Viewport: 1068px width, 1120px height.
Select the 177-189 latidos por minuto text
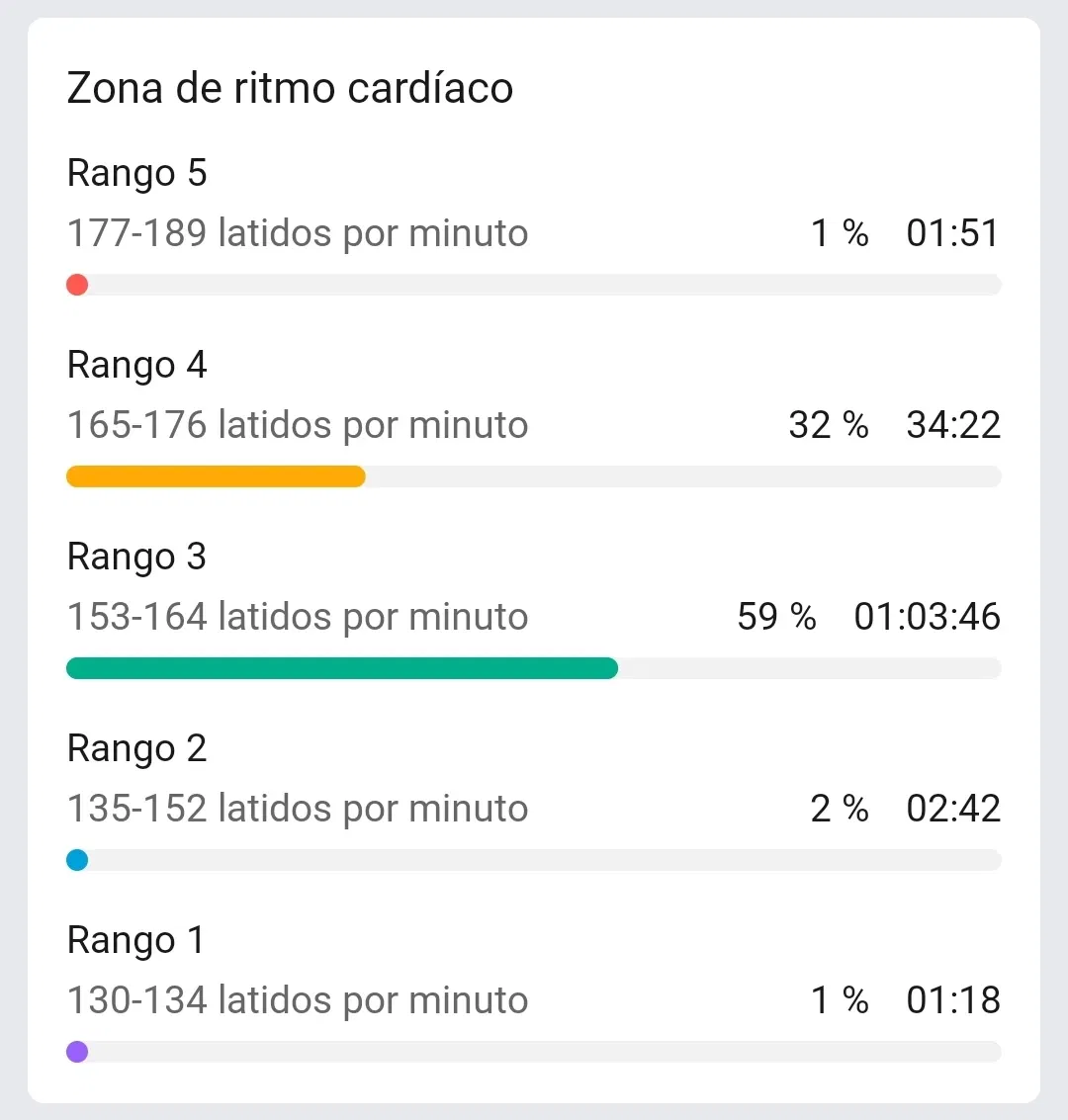[298, 233]
